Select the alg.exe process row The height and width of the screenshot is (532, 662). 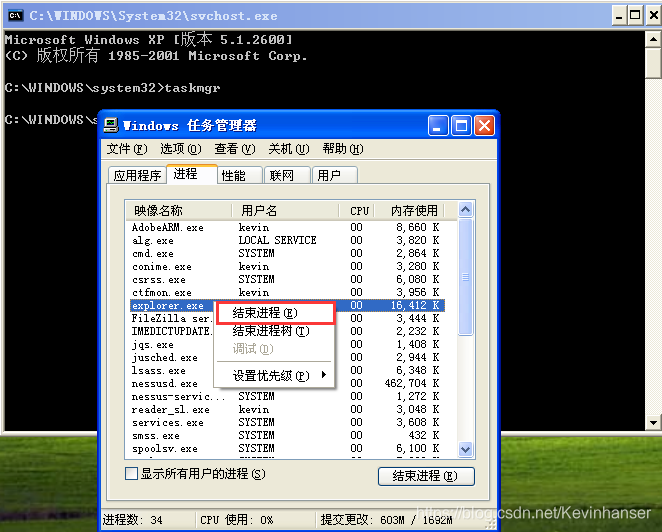287,240
